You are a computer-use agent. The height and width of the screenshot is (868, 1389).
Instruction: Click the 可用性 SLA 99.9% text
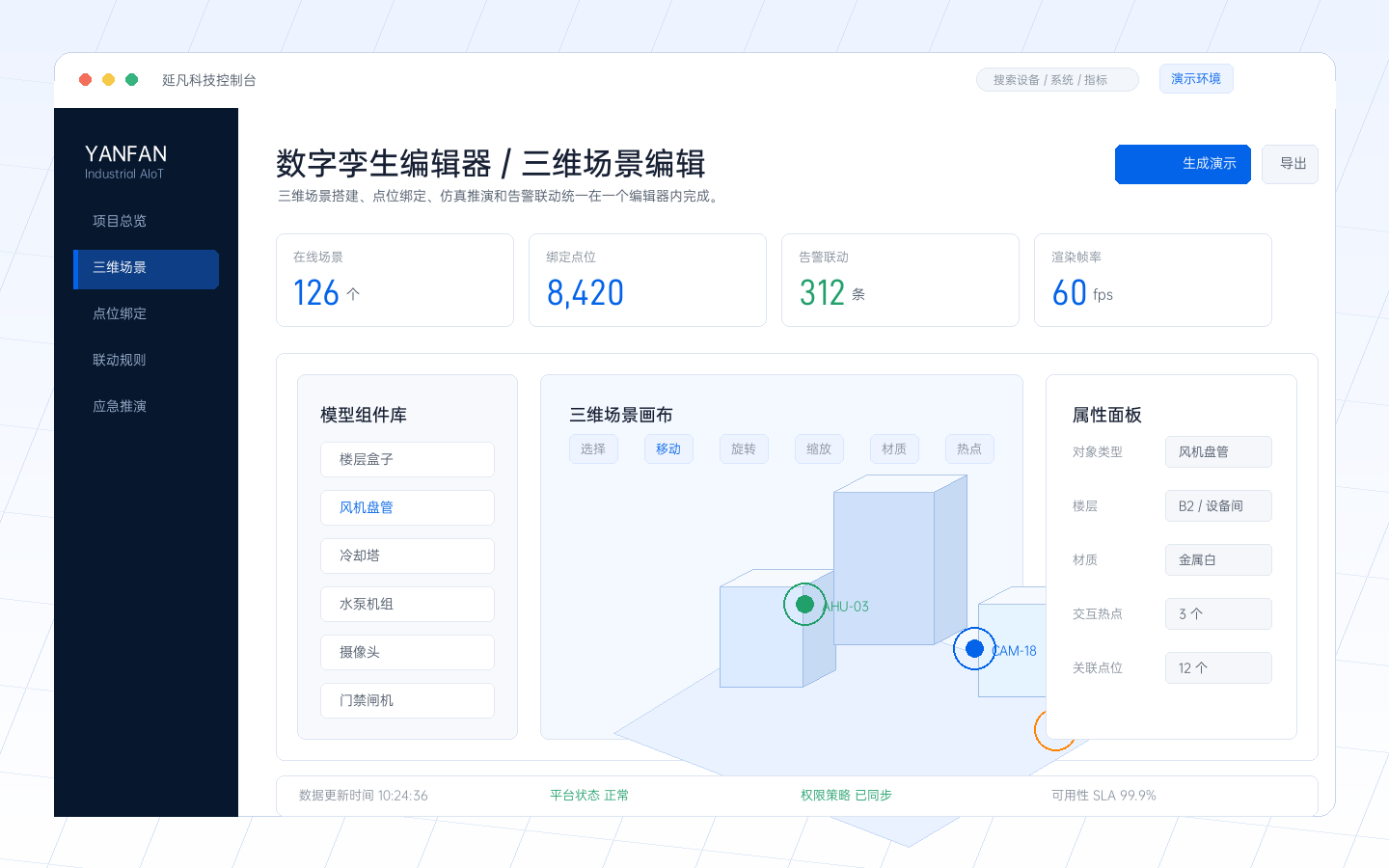1103,796
